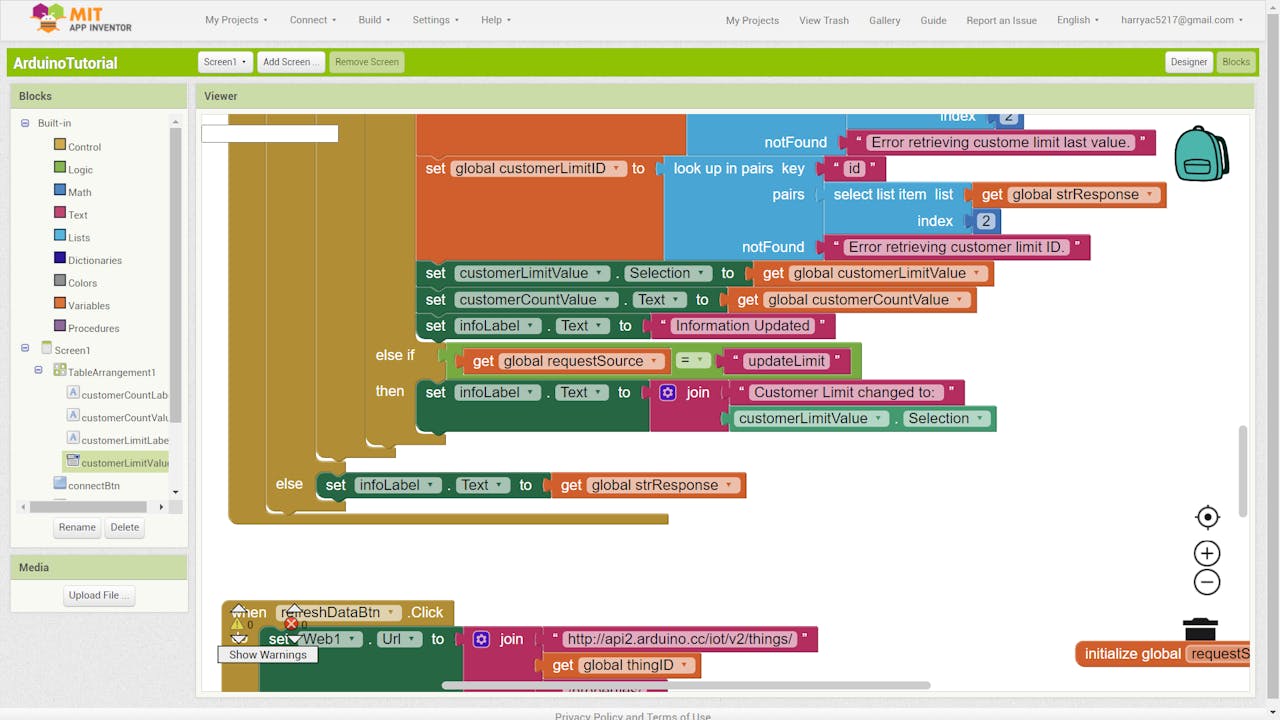This screenshot has width=1280, height=720.
Task: Click the Add Screen button
Action: click(291, 62)
